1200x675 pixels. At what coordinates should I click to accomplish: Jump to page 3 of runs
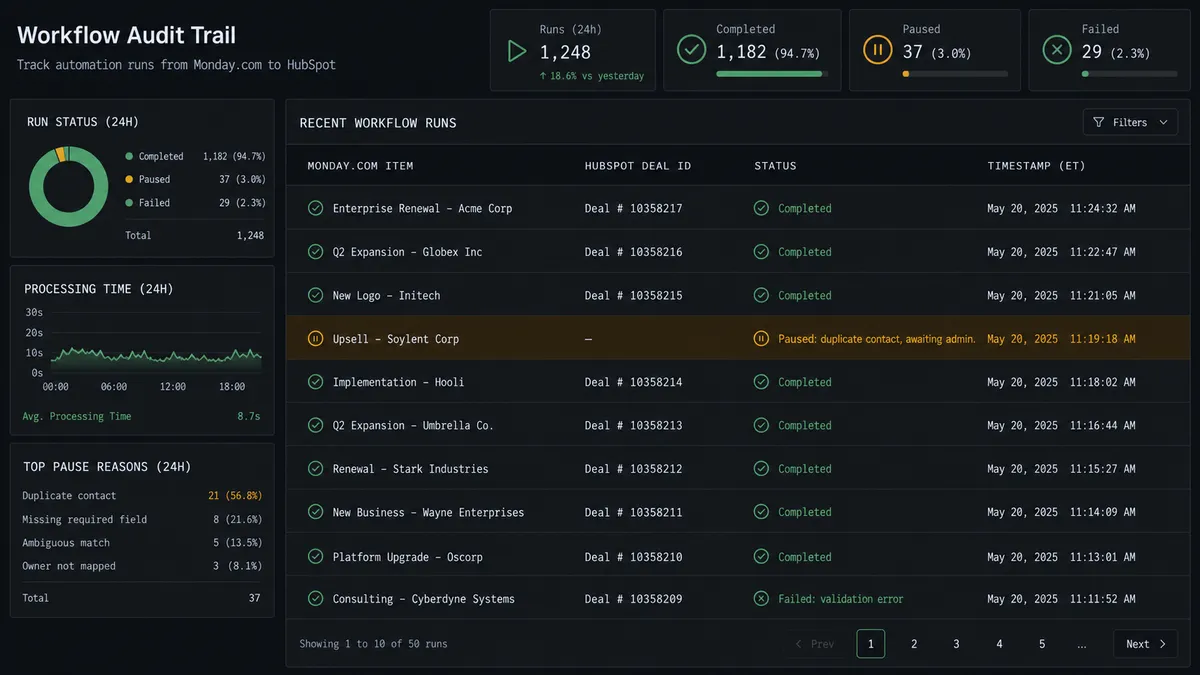coord(957,644)
